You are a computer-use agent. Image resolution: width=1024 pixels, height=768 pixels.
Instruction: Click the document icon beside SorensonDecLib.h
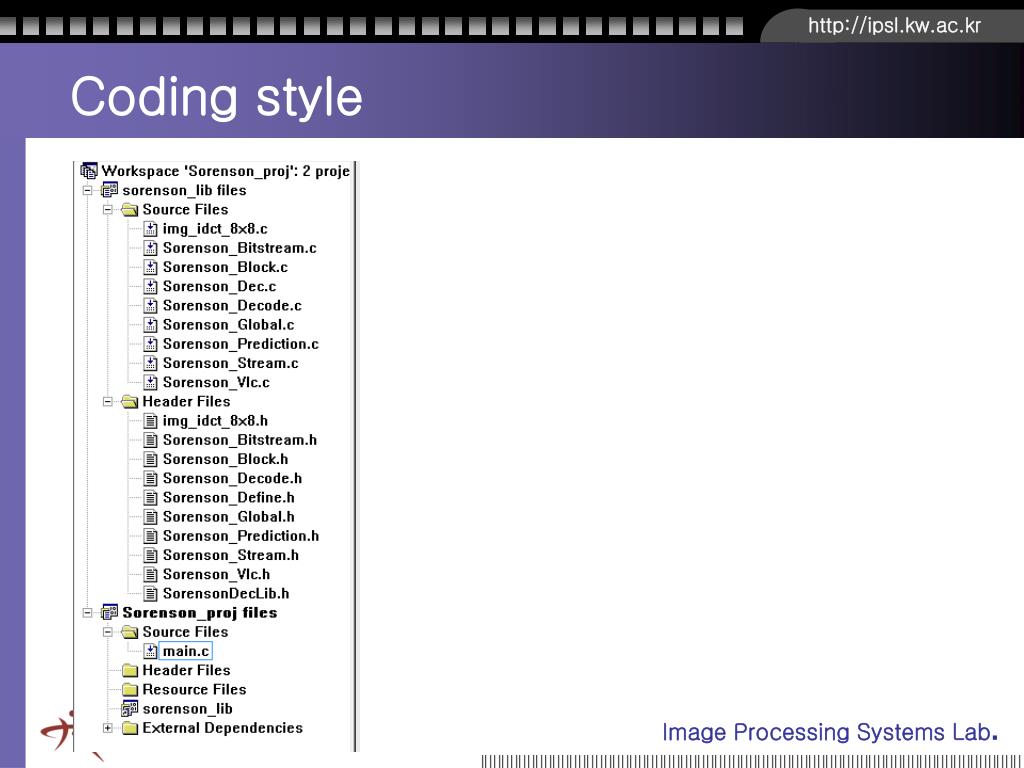tap(151, 594)
